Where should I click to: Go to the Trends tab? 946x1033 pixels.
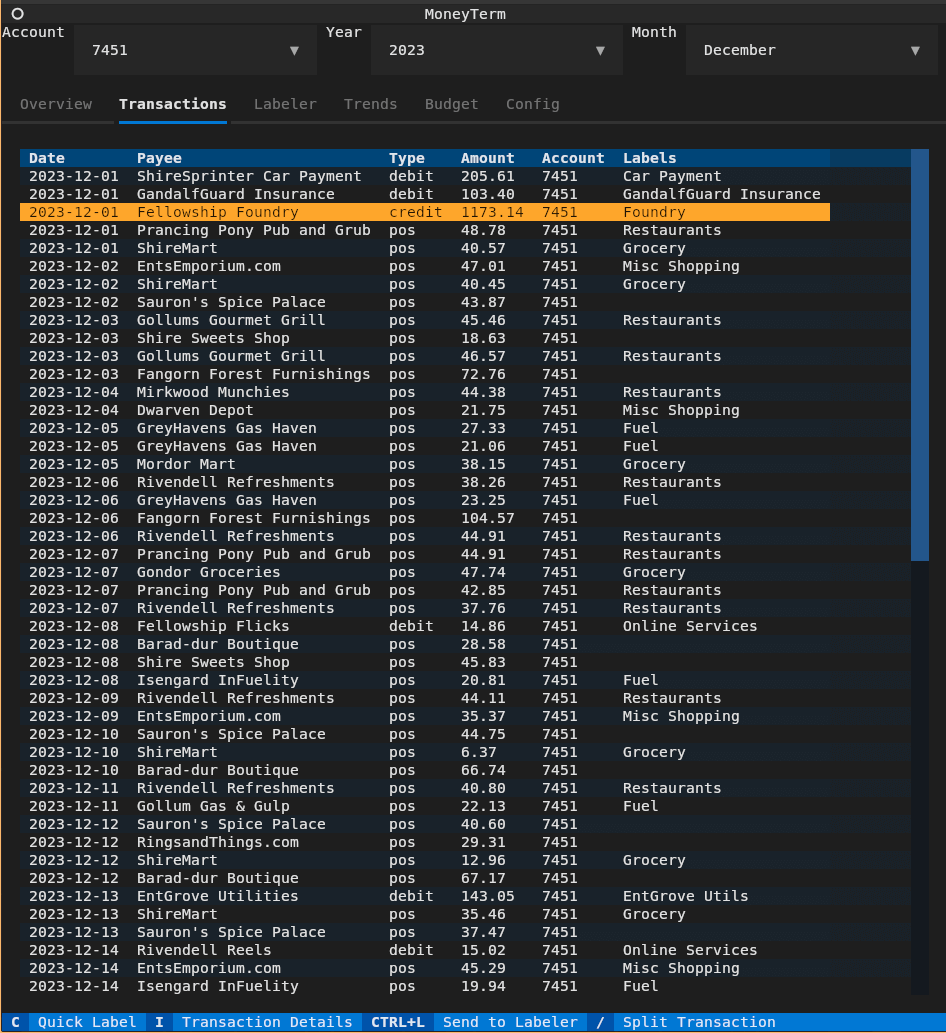pos(370,104)
